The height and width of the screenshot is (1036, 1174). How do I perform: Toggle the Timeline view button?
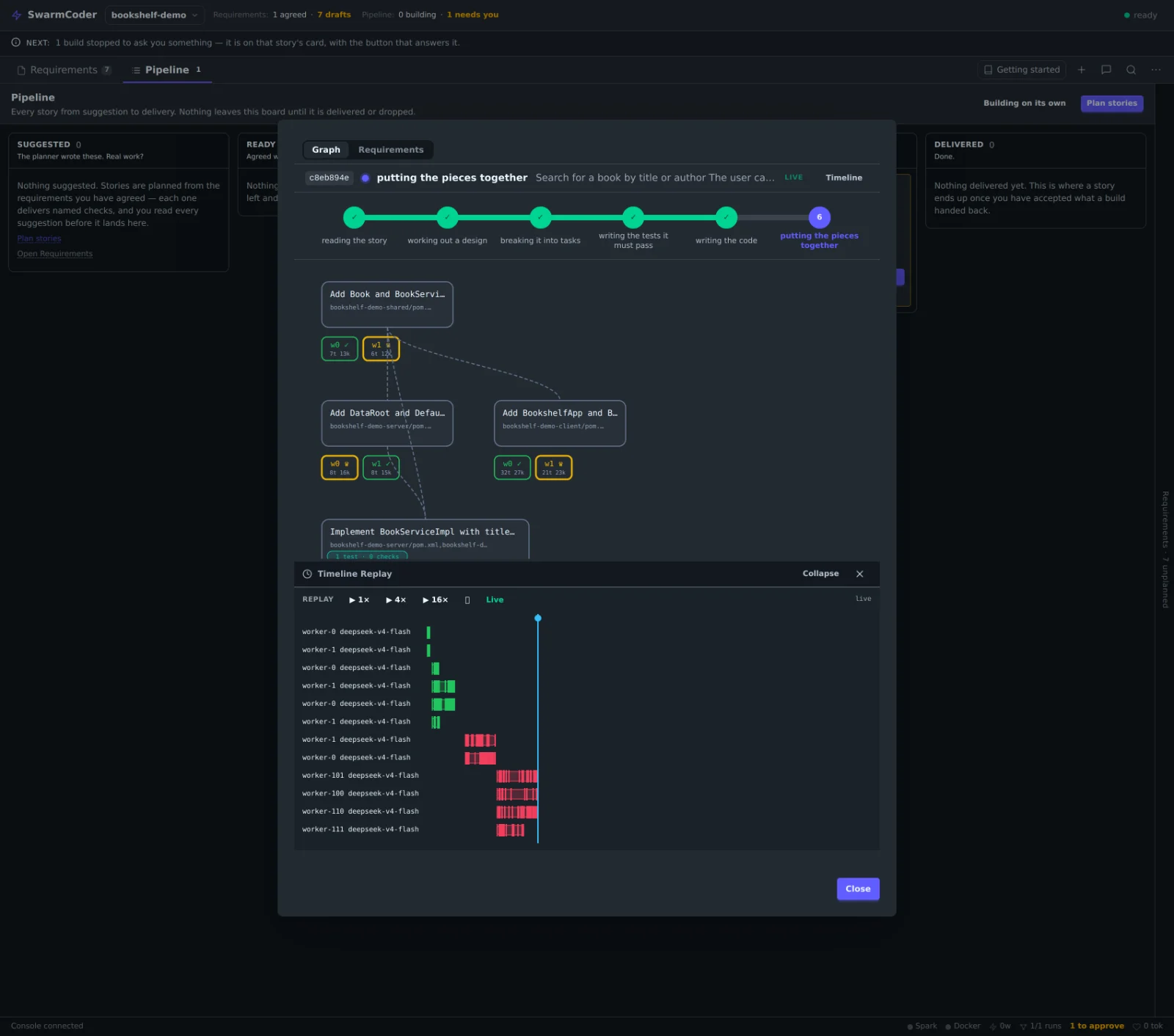click(x=844, y=178)
